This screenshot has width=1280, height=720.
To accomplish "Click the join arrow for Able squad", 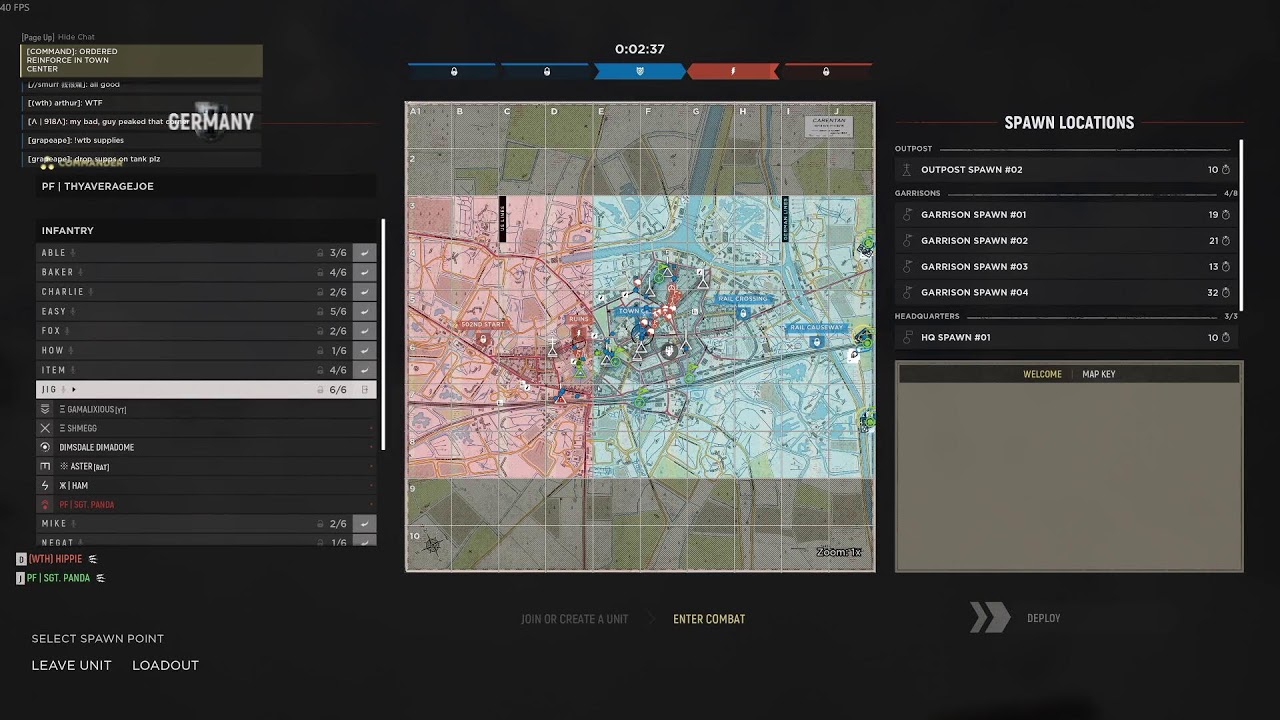I will coord(364,253).
